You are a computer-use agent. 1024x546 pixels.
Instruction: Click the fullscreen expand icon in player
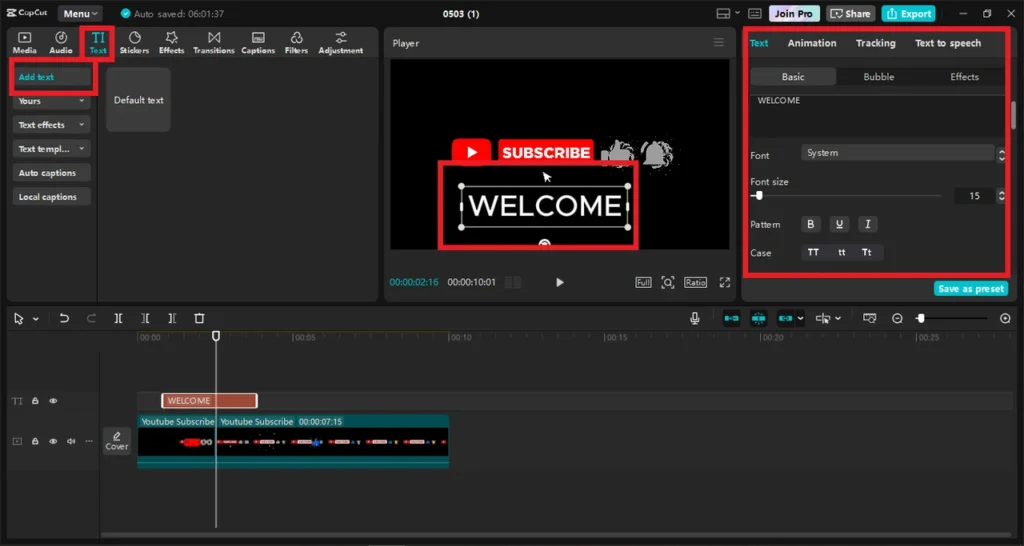coord(724,282)
